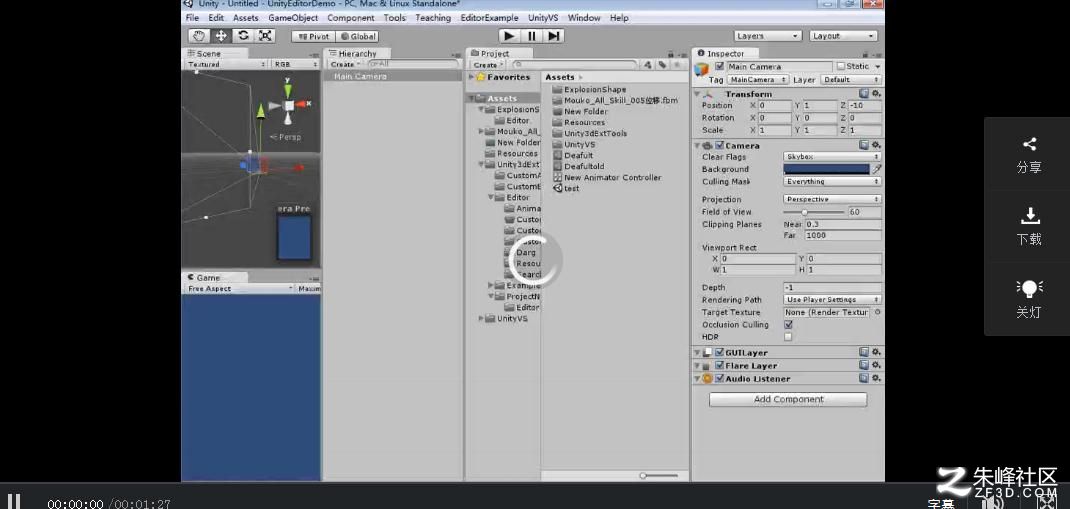Click the Field of View slider
This screenshot has height=509, width=1070.
click(x=813, y=212)
